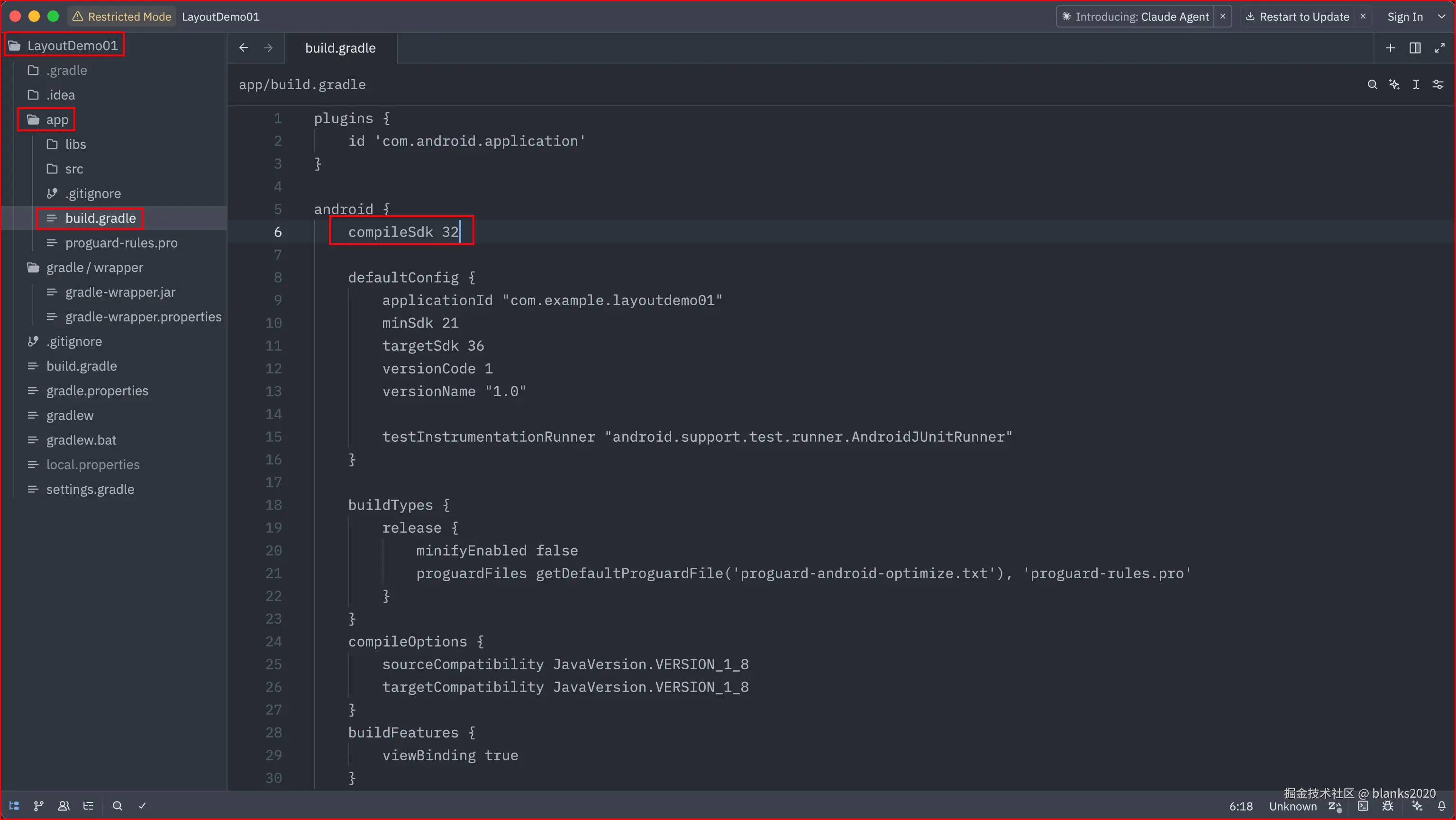Click line number 24 in the gutter
Image resolution: width=1456 pixels, height=820 pixels.
273,641
